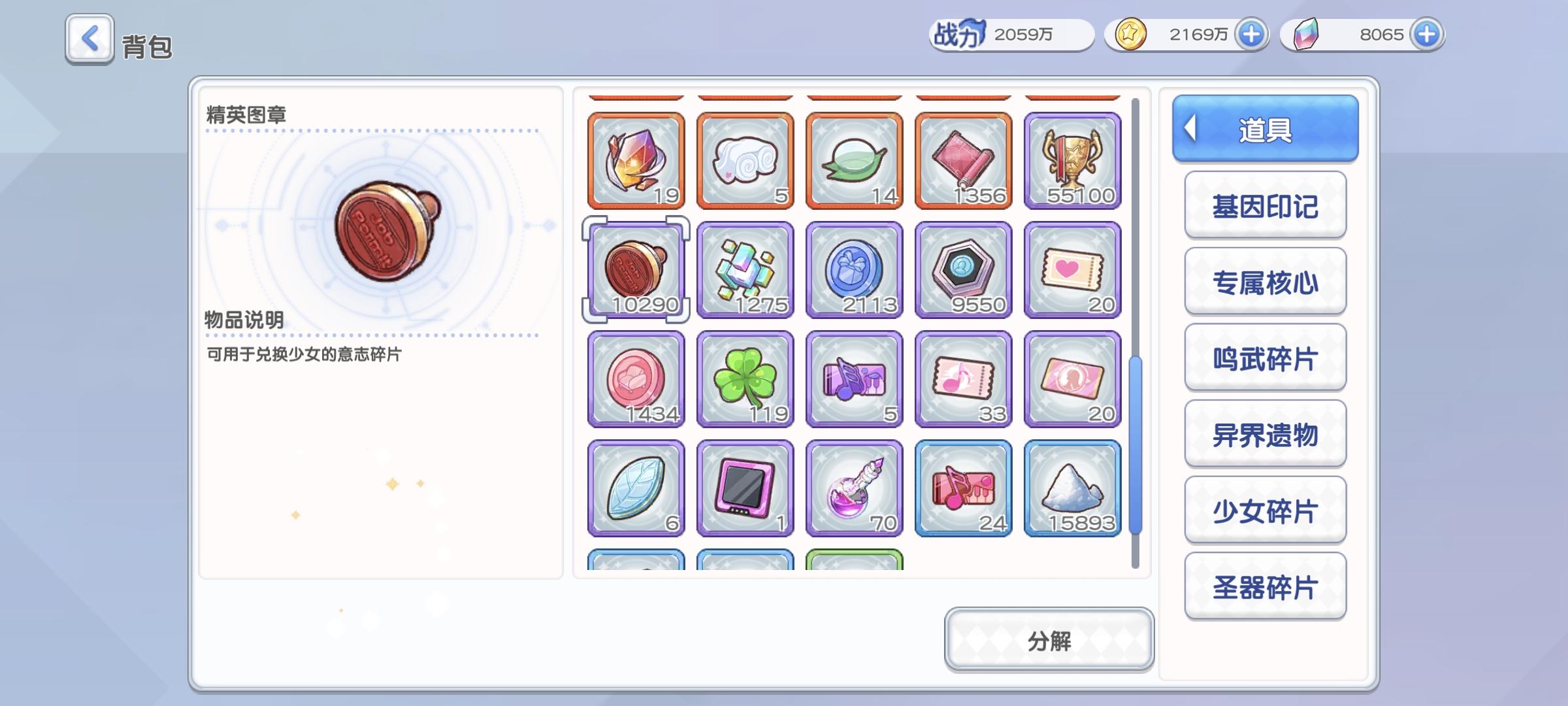Add more crystals with plus button
The width and height of the screenshot is (1568, 706).
[x=1426, y=34]
